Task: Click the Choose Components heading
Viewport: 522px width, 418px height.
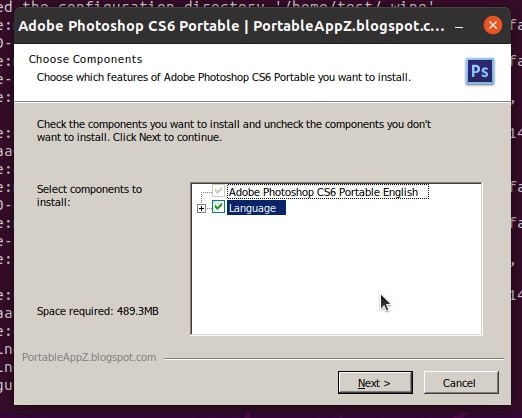Action: click(x=86, y=59)
